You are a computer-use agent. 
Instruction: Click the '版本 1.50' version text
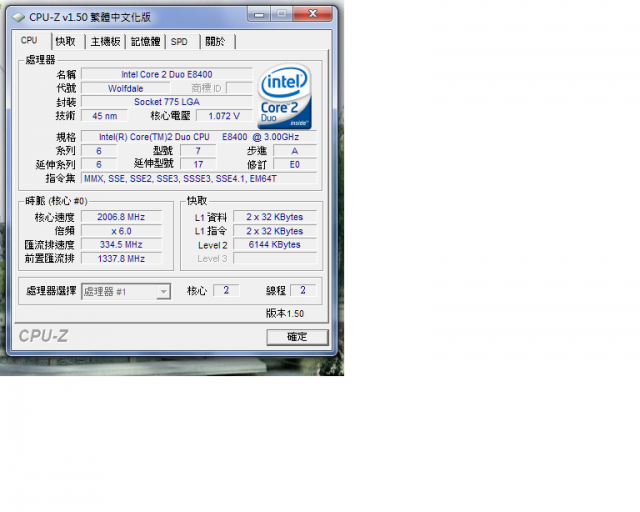pos(285,313)
